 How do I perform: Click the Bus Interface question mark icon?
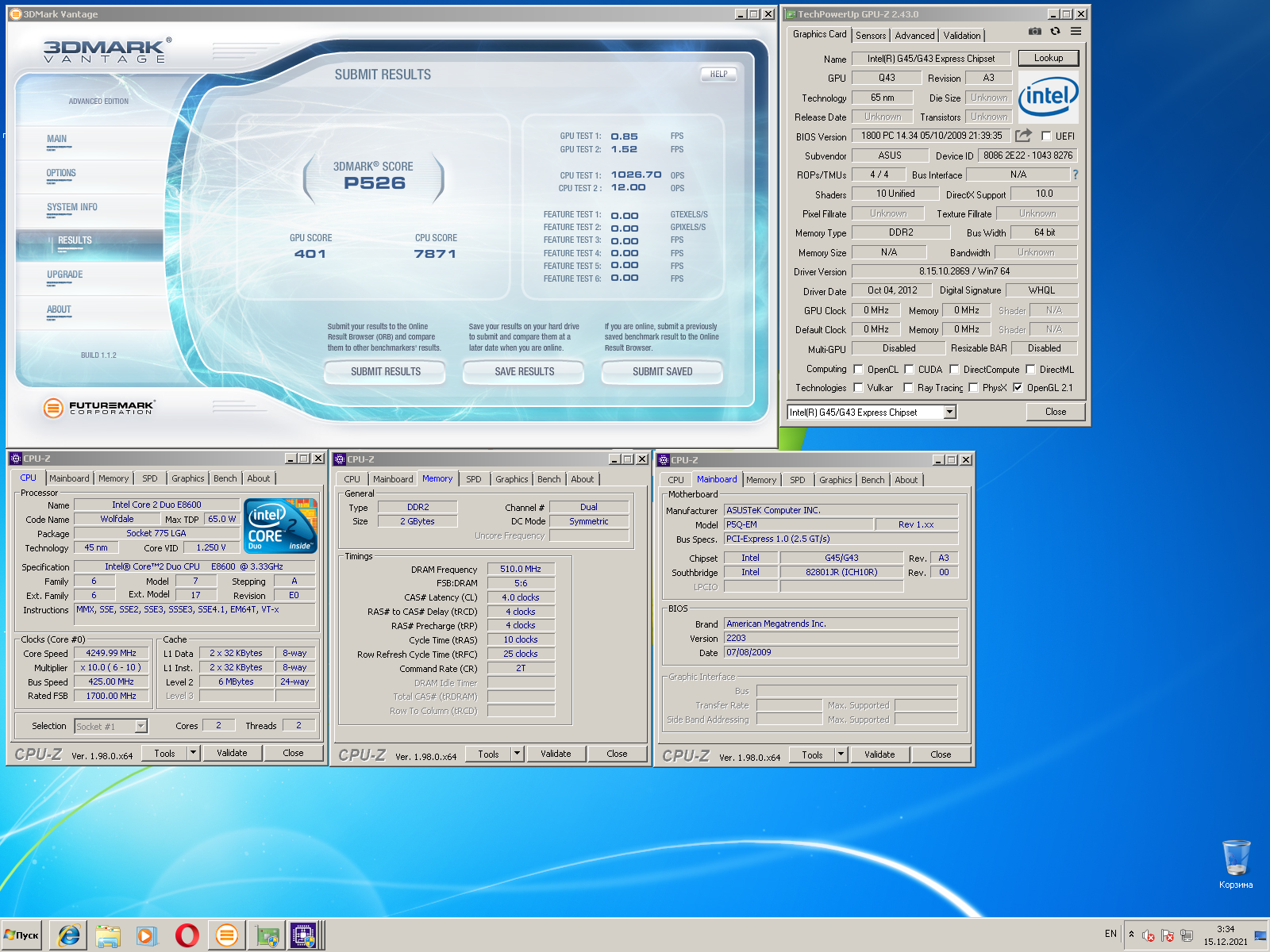[1076, 175]
